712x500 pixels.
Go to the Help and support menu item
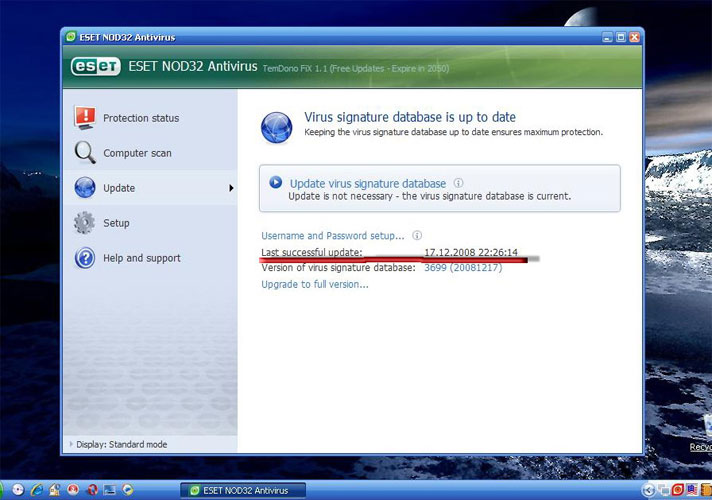pos(141,258)
